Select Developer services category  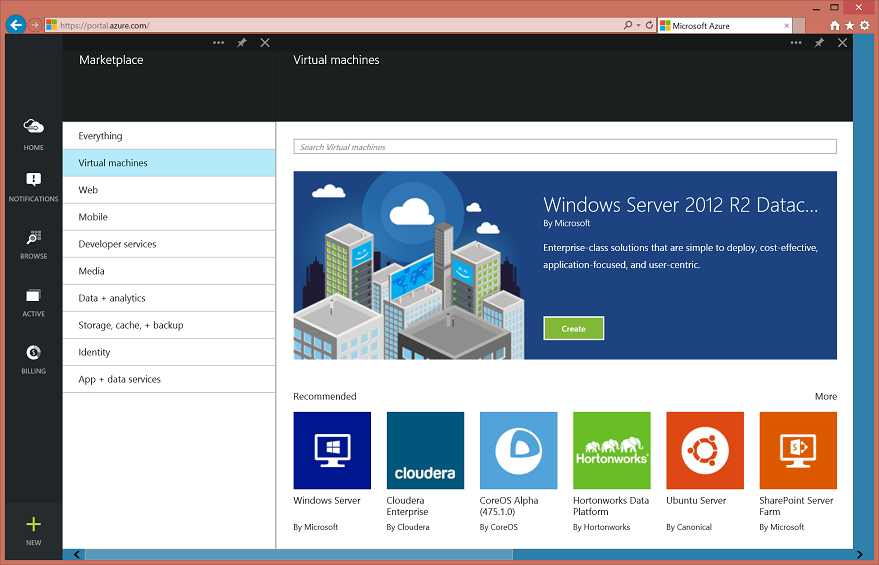(x=169, y=244)
